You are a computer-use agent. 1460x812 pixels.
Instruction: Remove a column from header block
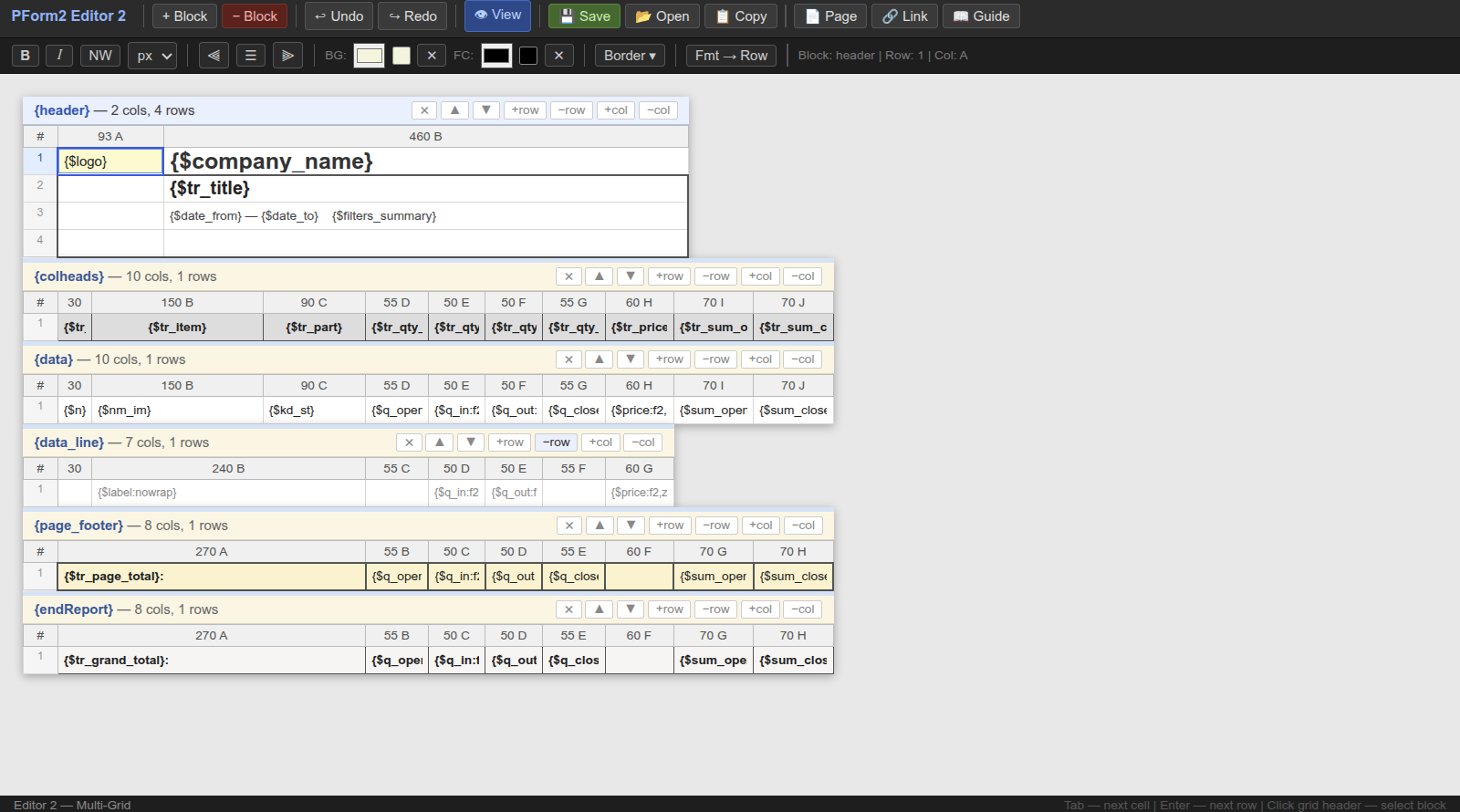[658, 110]
